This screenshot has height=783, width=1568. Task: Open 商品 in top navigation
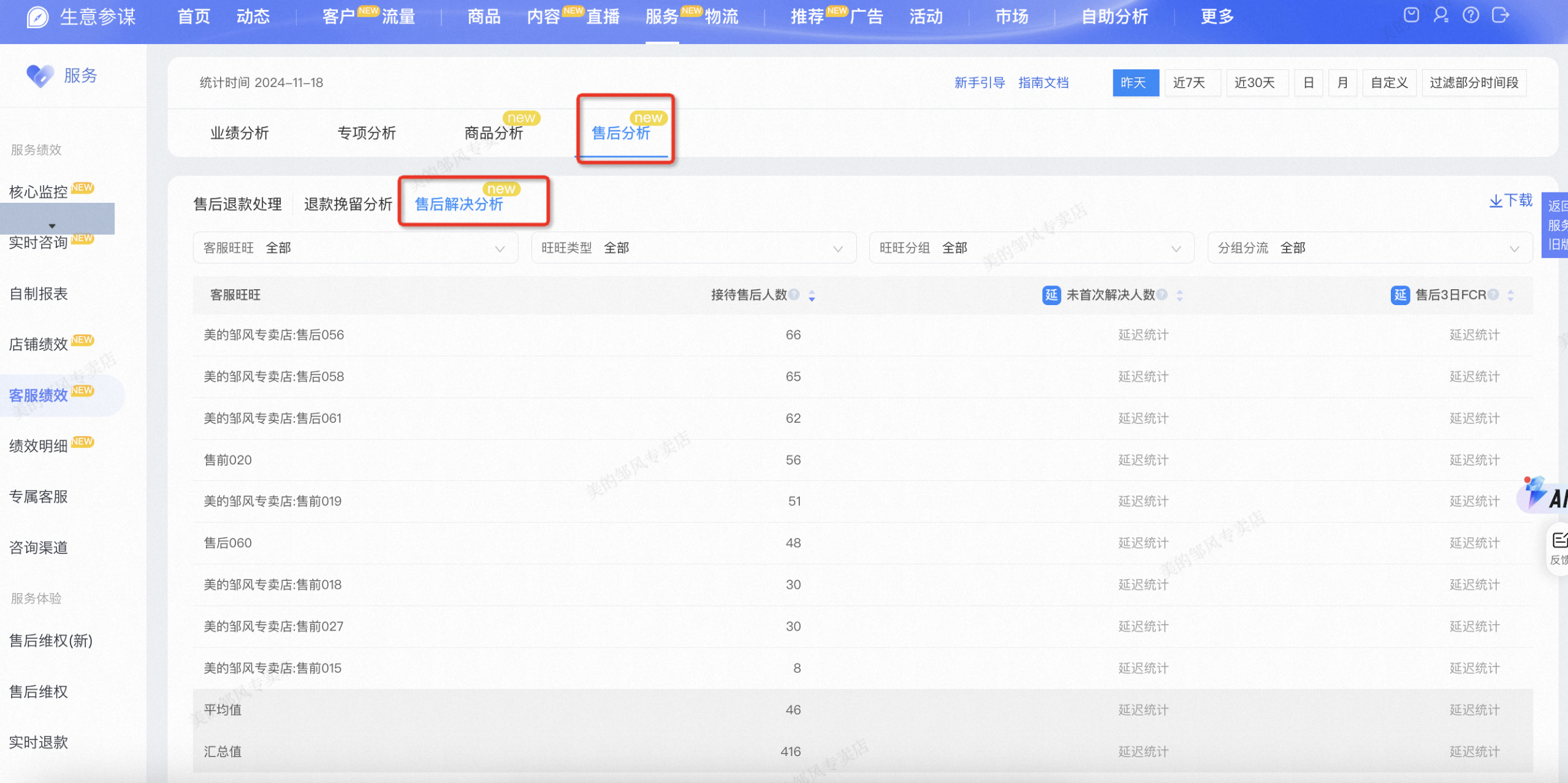[484, 17]
